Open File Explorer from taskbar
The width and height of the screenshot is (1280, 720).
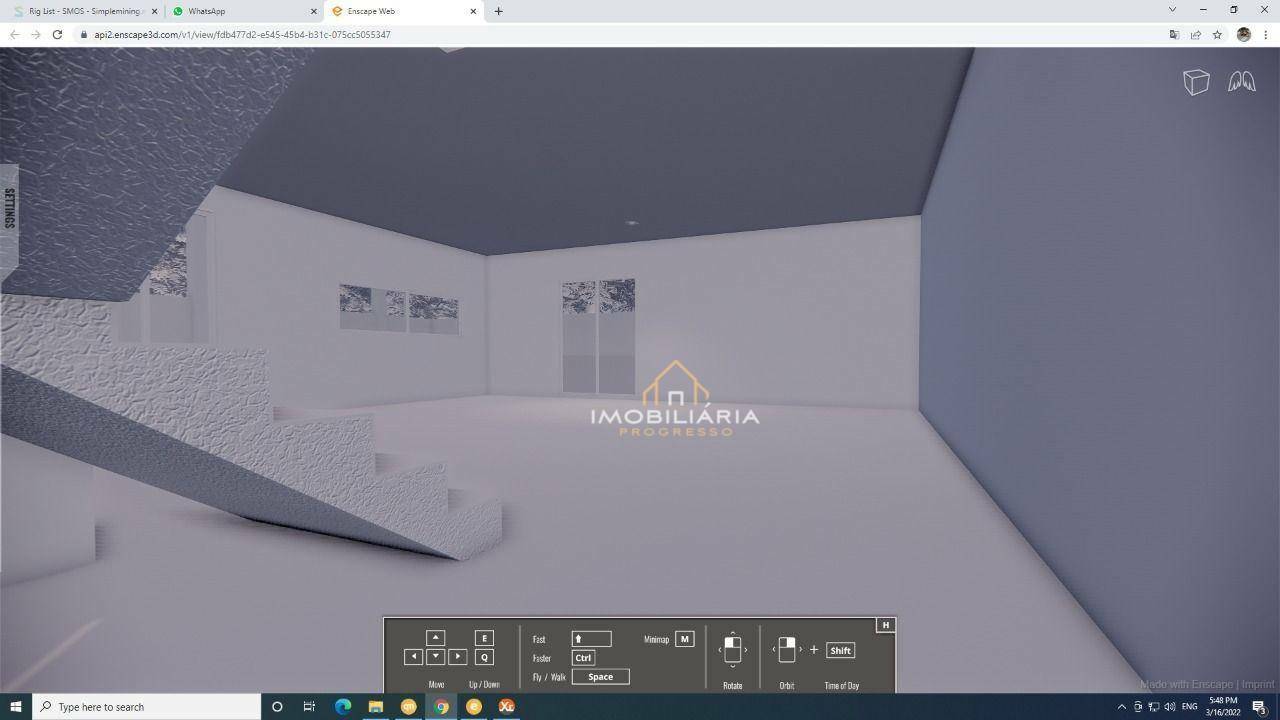376,707
